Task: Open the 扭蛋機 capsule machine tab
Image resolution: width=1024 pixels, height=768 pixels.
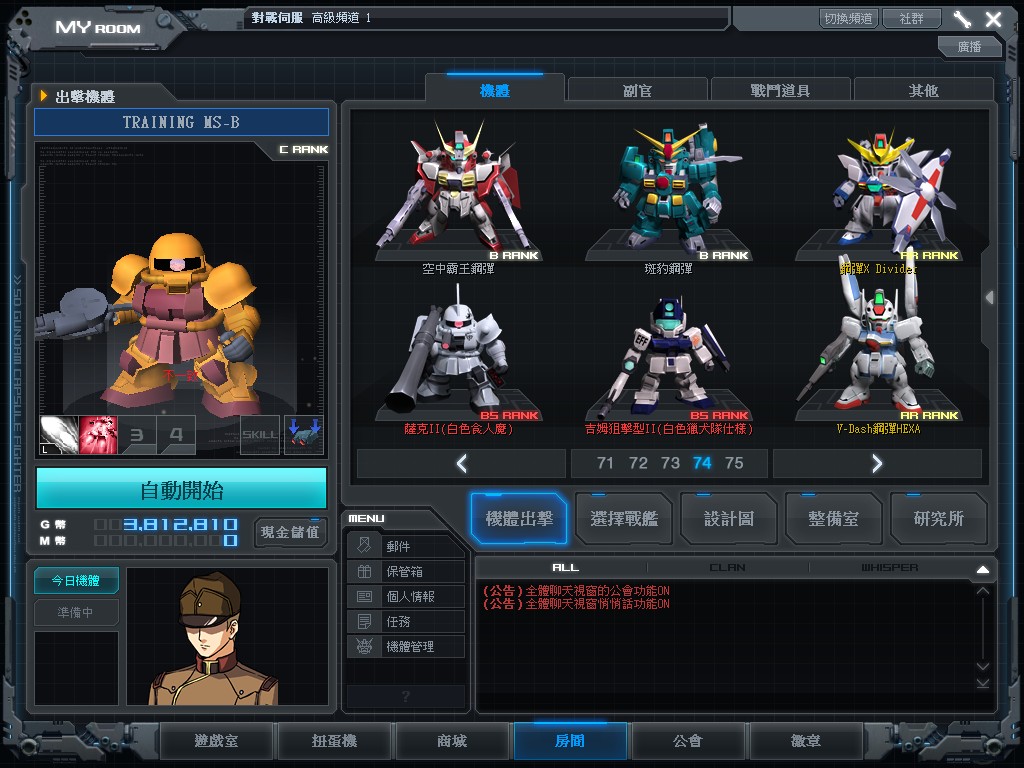Action: [x=334, y=741]
